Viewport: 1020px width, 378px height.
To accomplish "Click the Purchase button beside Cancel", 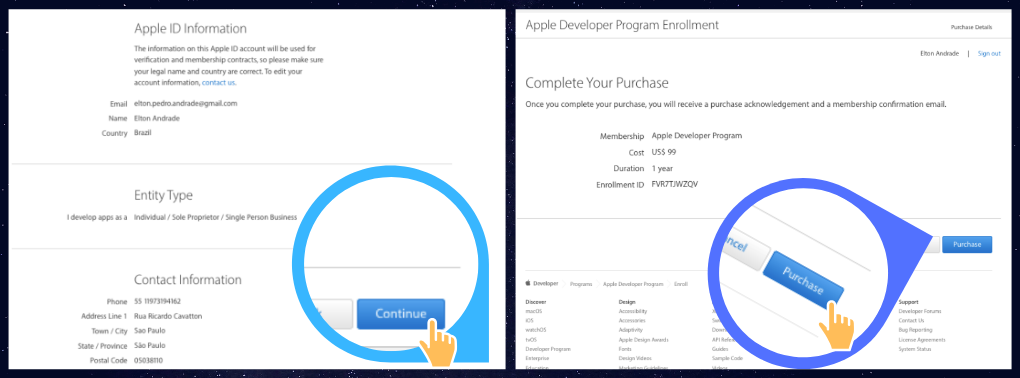I will (967, 245).
